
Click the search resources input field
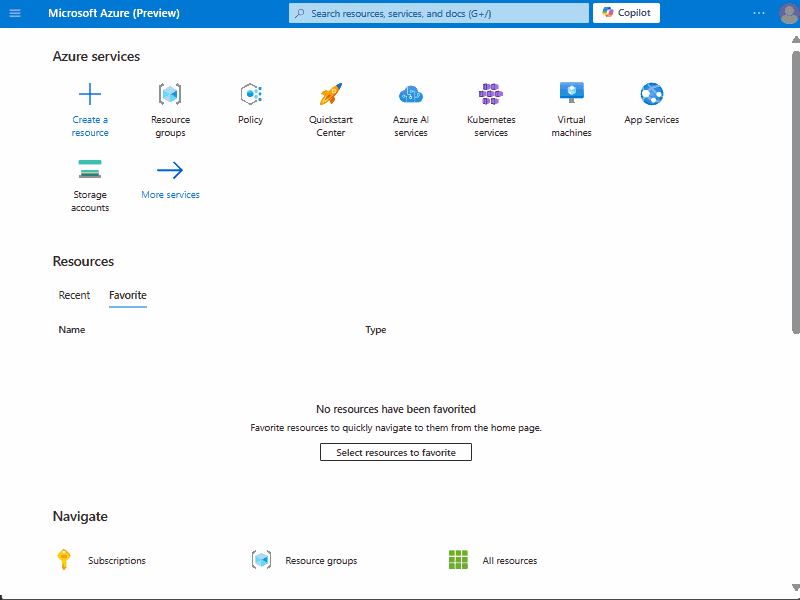click(438, 12)
